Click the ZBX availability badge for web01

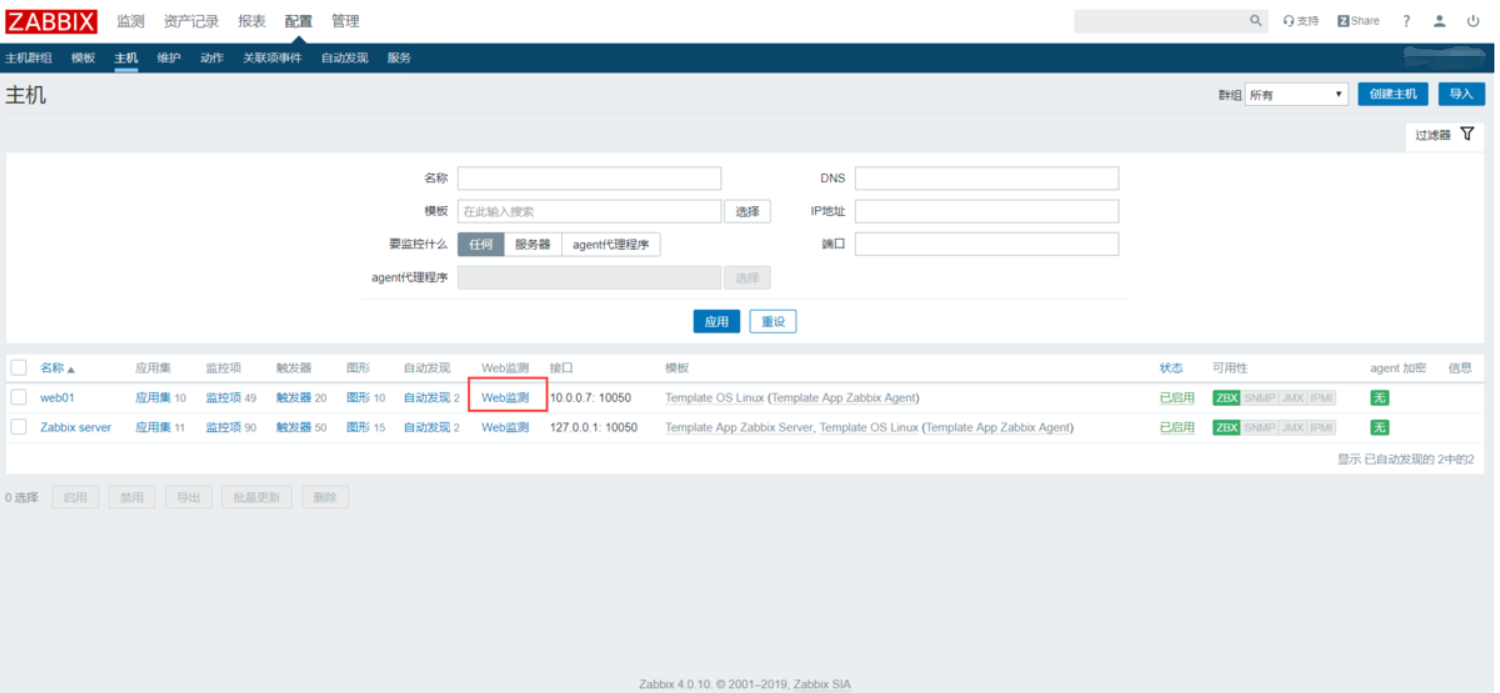click(1226, 398)
